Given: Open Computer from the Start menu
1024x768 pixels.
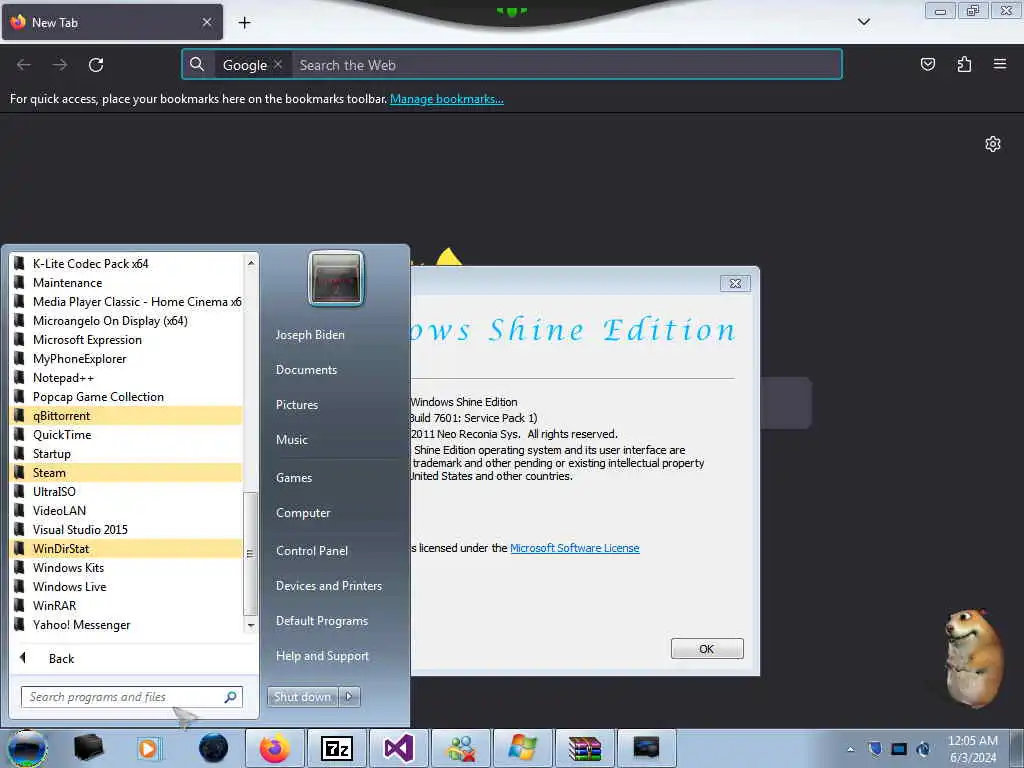Looking at the screenshot, I should [303, 513].
